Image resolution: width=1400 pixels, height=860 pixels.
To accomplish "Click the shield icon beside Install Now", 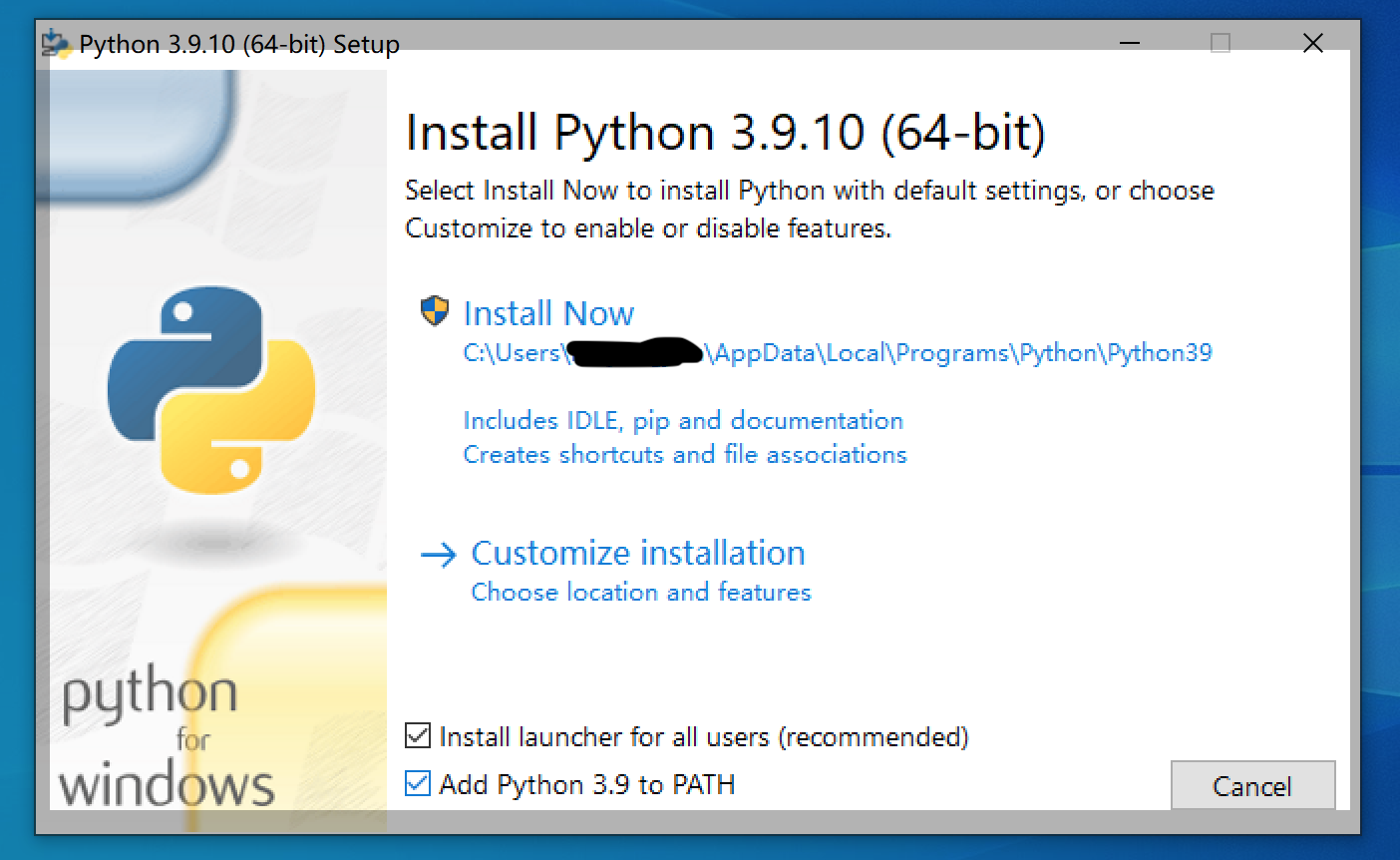I will (434, 311).
